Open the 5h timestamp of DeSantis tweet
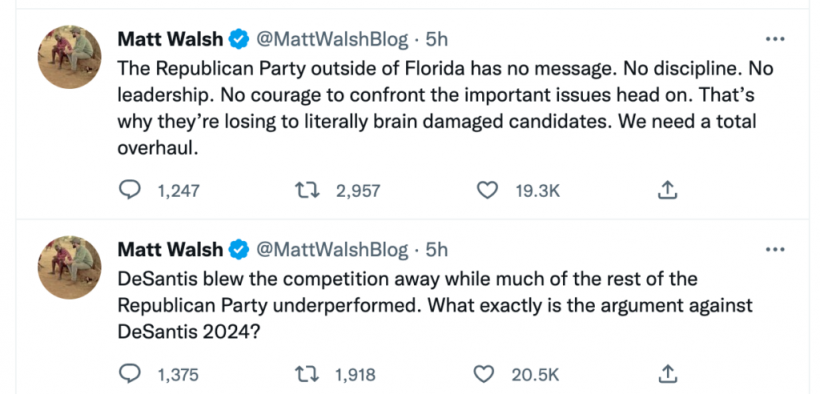820x394 pixels. click(x=436, y=250)
